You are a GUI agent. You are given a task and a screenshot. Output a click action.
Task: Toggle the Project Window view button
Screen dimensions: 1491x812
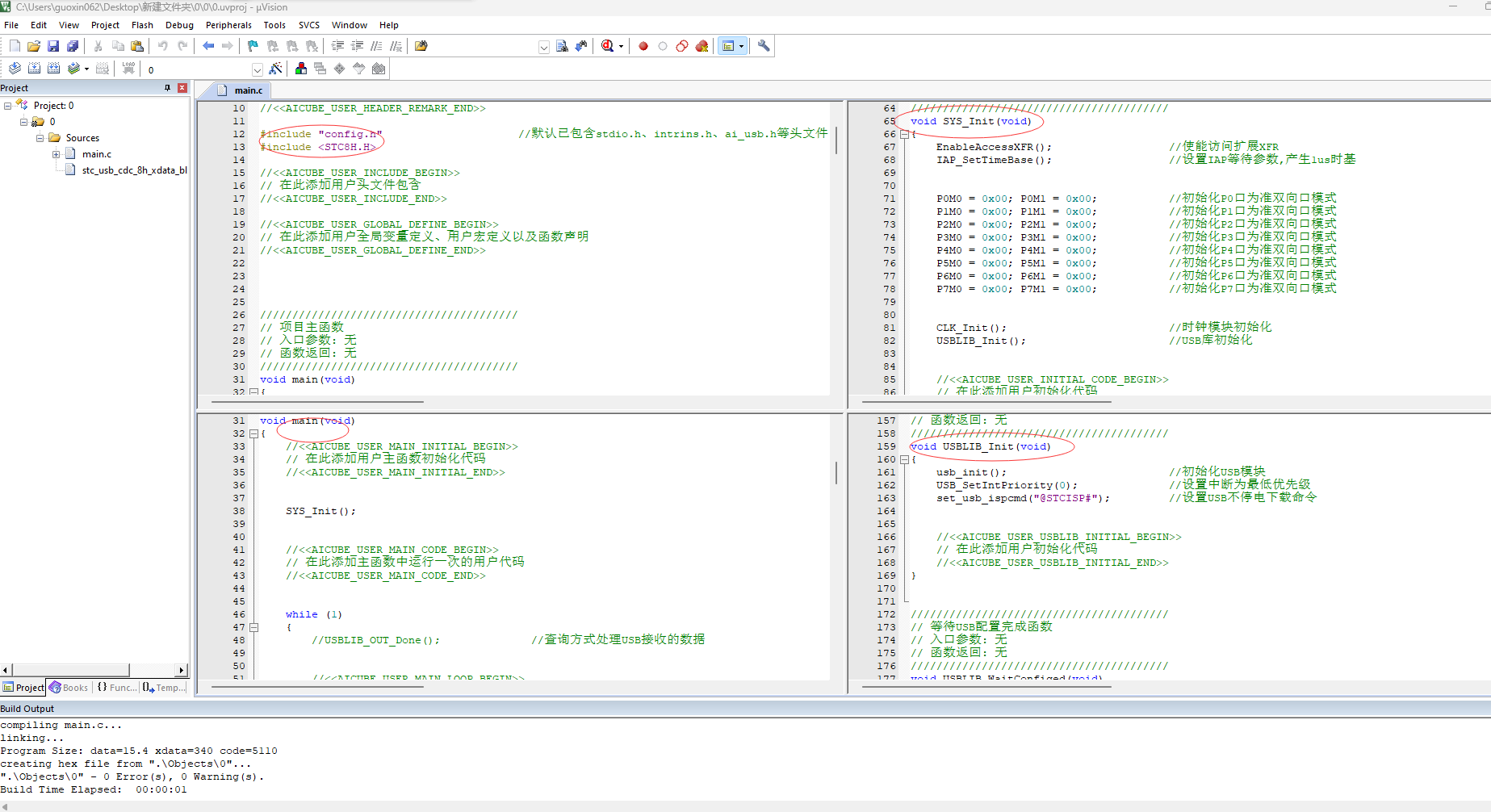tap(728, 46)
